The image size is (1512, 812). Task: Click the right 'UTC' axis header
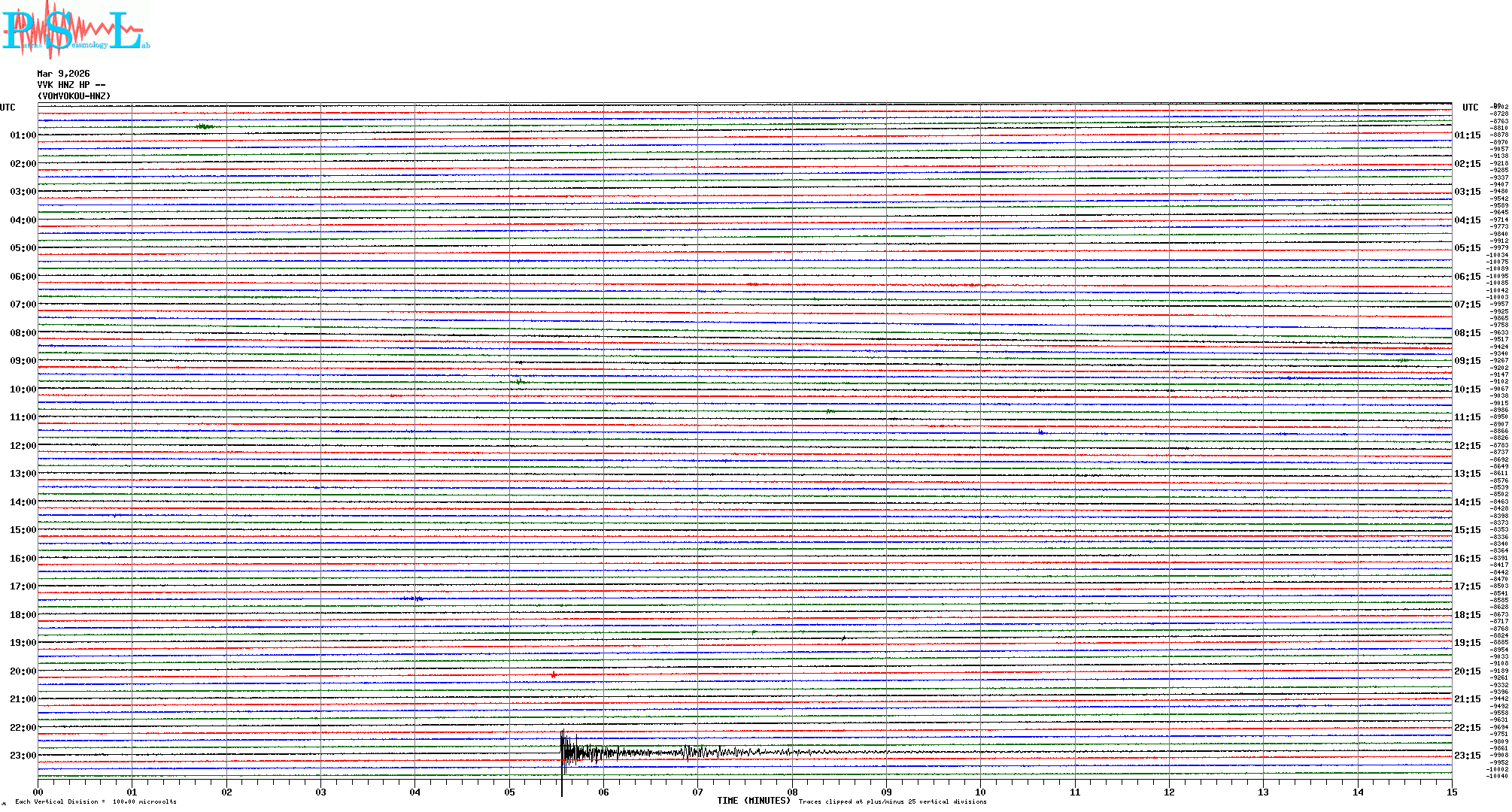(x=1470, y=108)
